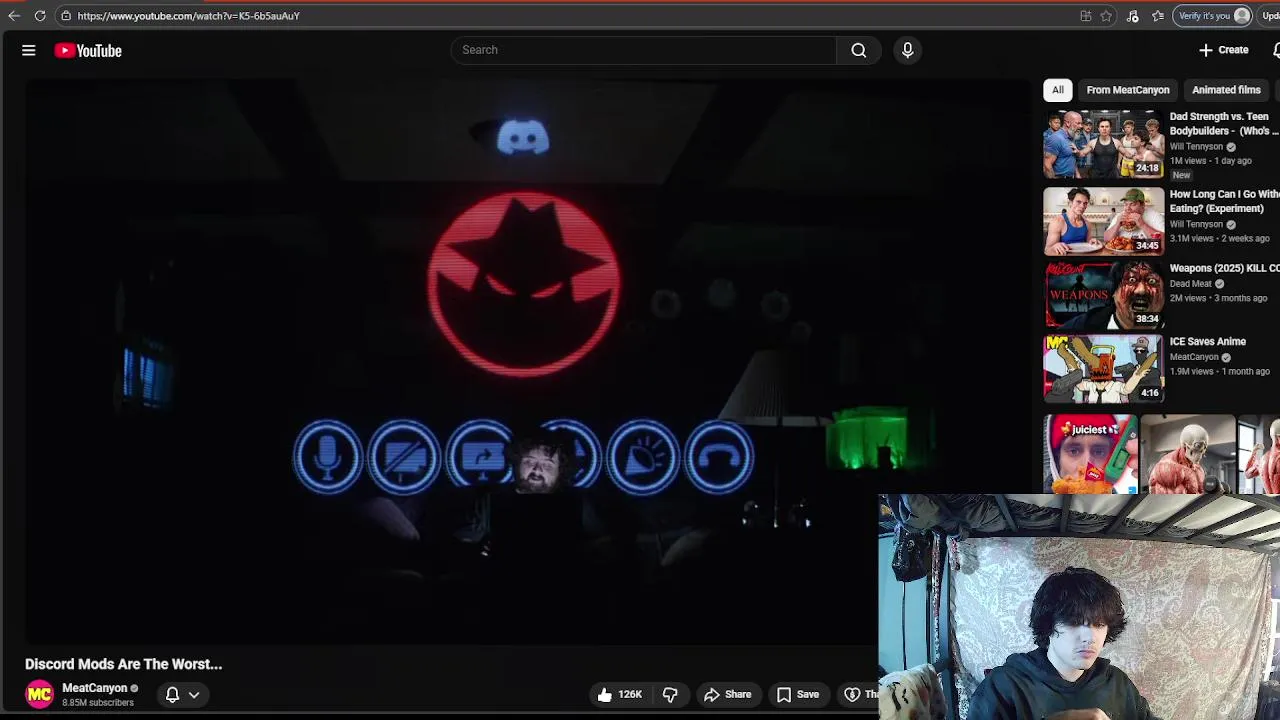Click the magnifier search button
Image resolution: width=1280 pixels, height=720 pixels.
point(858,50)
